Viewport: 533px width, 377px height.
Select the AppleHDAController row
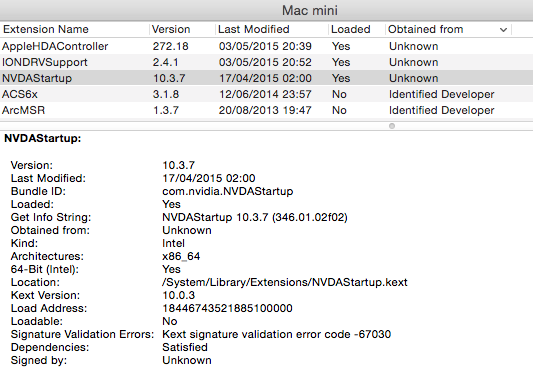tap(266, 46)
